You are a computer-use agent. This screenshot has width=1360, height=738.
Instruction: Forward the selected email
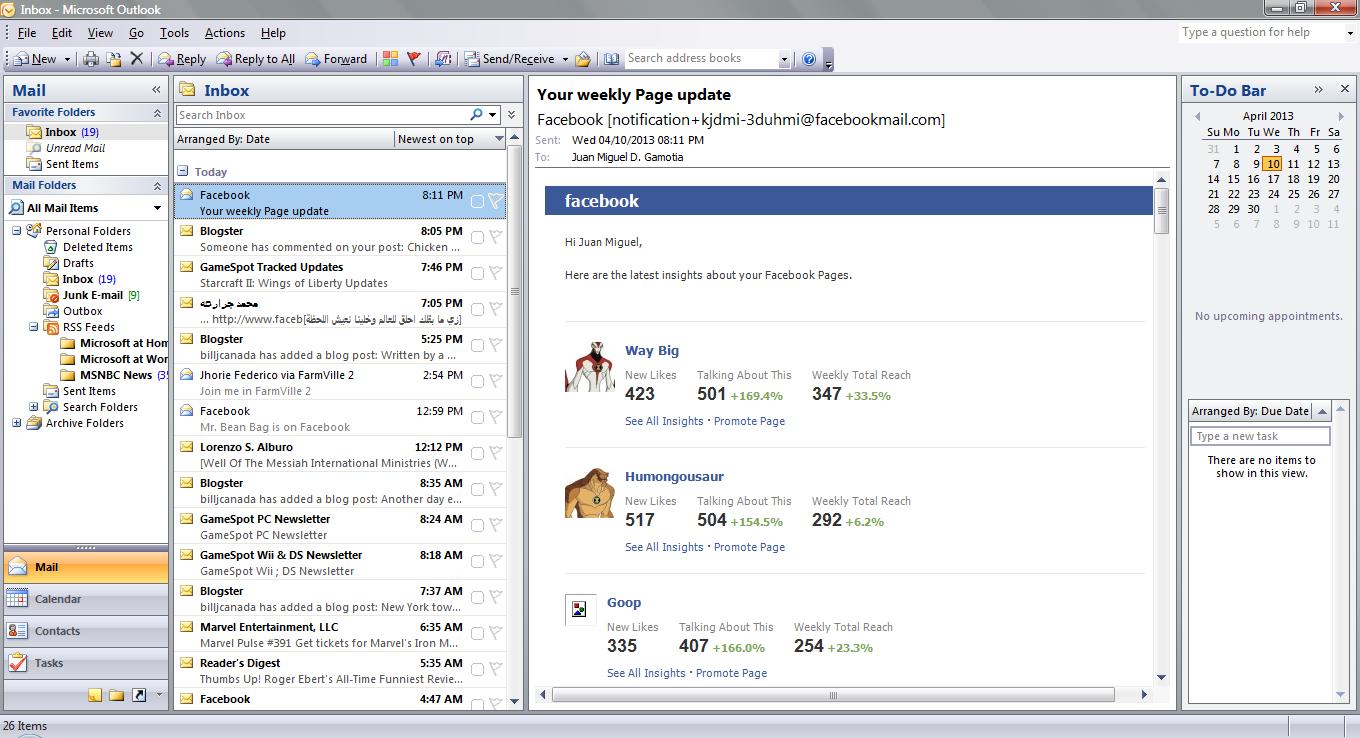point(336,59)
